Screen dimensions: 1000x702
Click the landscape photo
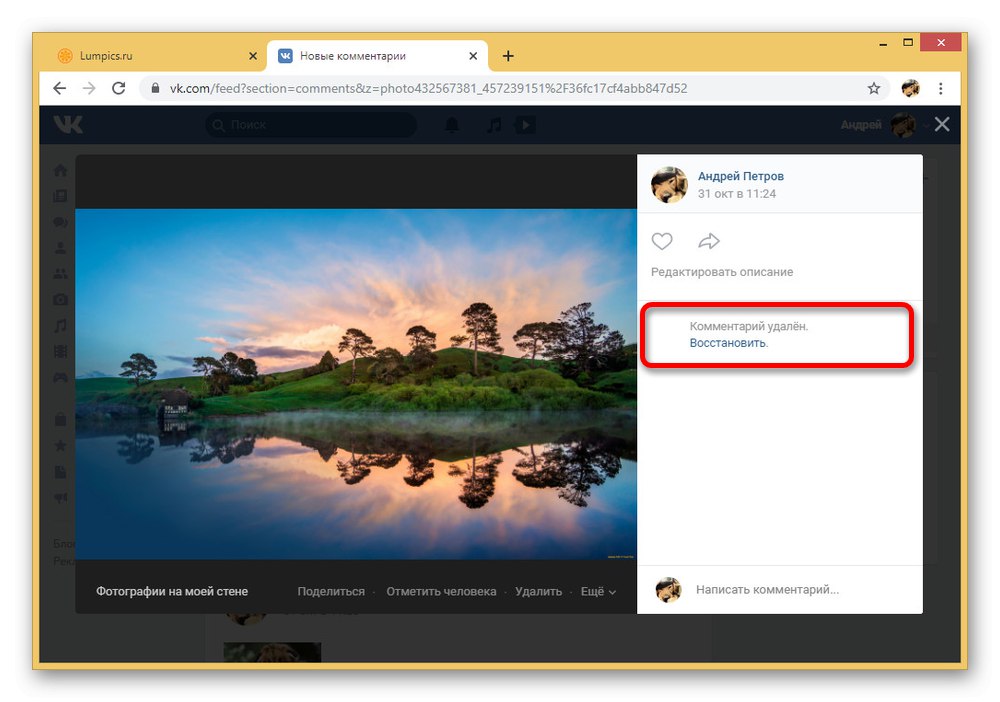[x=356, y=384]
